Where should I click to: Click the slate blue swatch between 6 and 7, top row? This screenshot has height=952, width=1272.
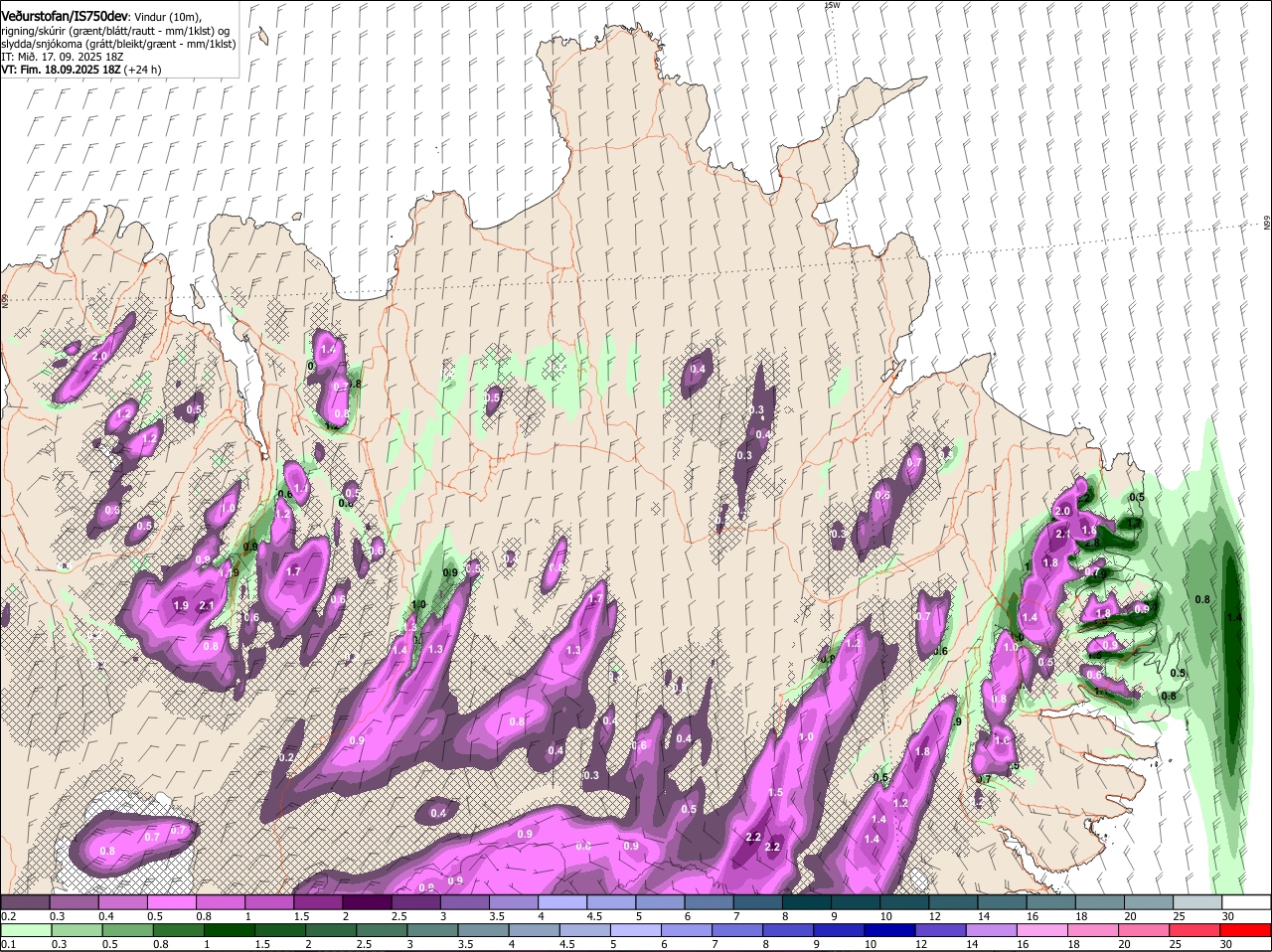(x=710, y=902)
